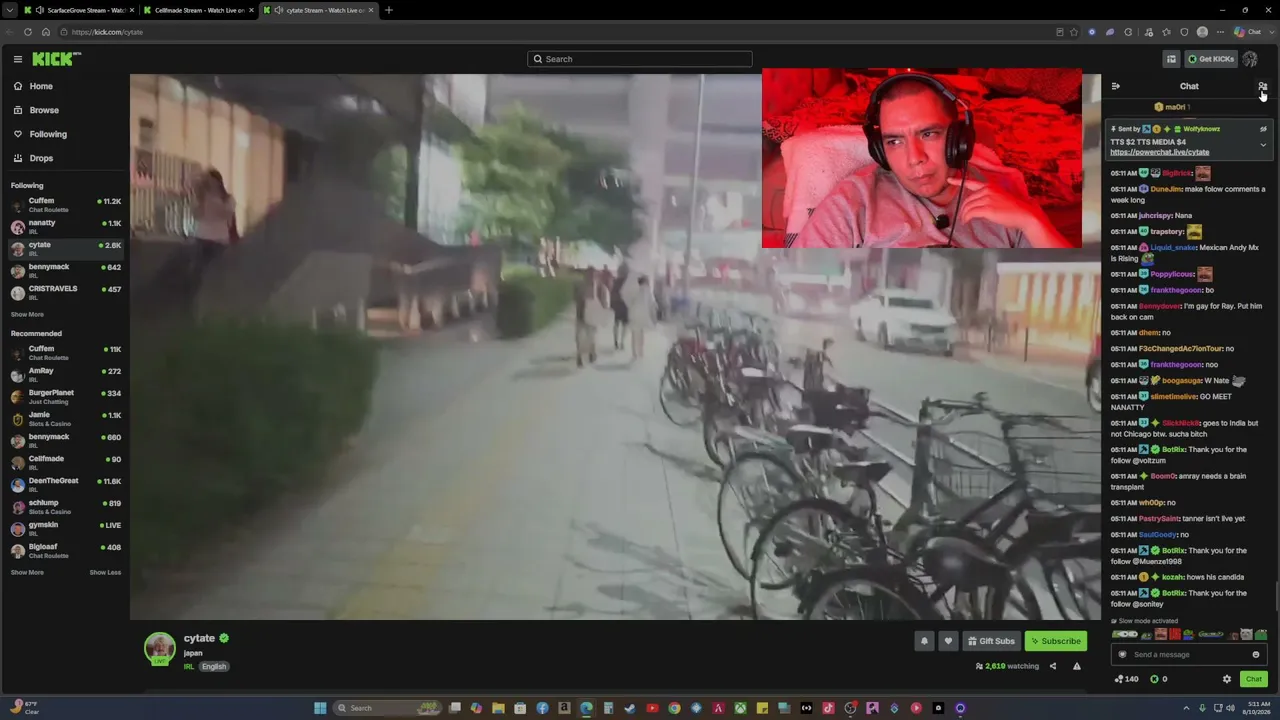The height and width of the screenshot is (720, 1280).
Task: Bookmark this page with star icon
Action: coord(1074,32)
